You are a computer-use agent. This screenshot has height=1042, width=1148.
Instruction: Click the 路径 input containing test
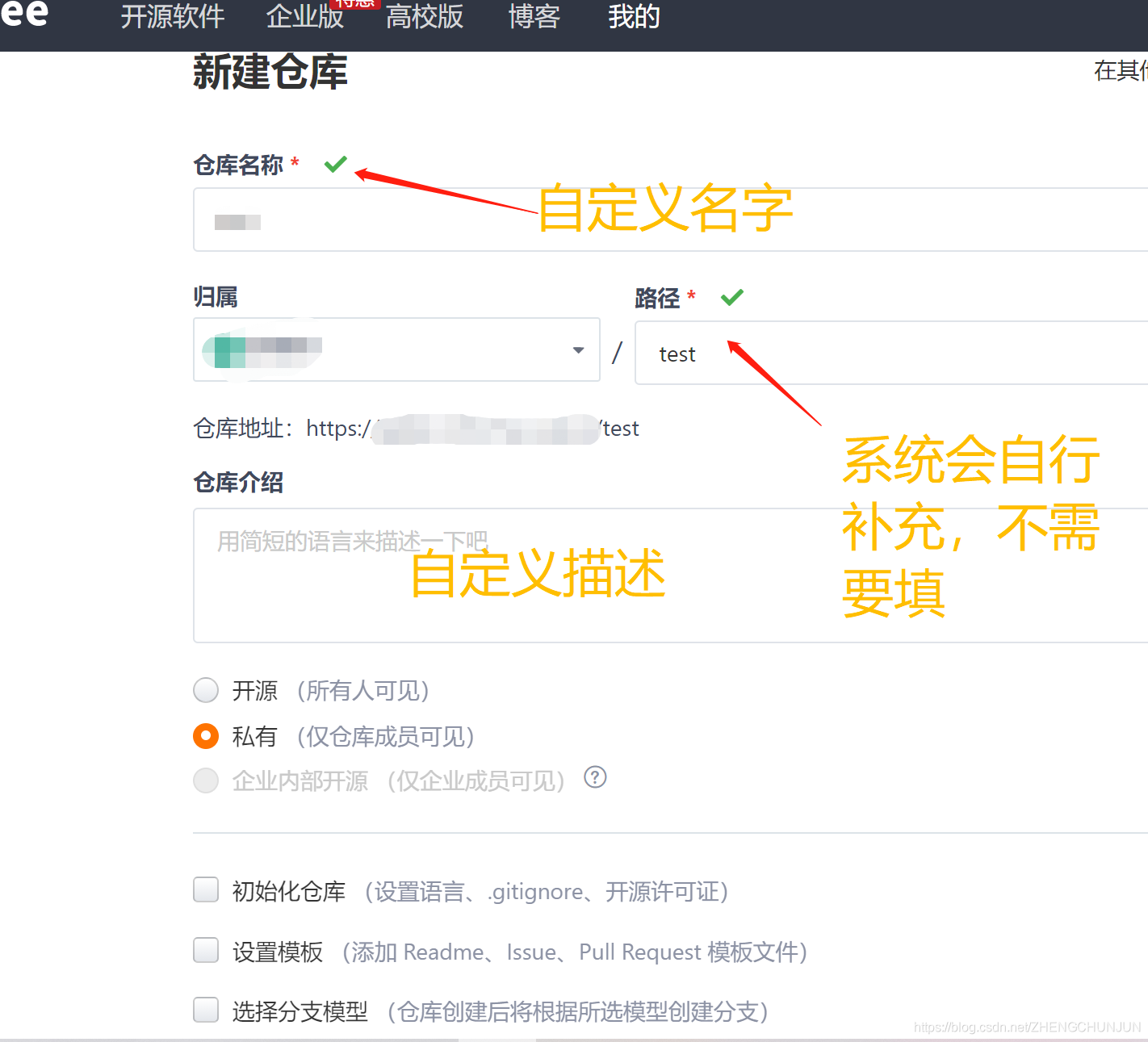(891, 353)
